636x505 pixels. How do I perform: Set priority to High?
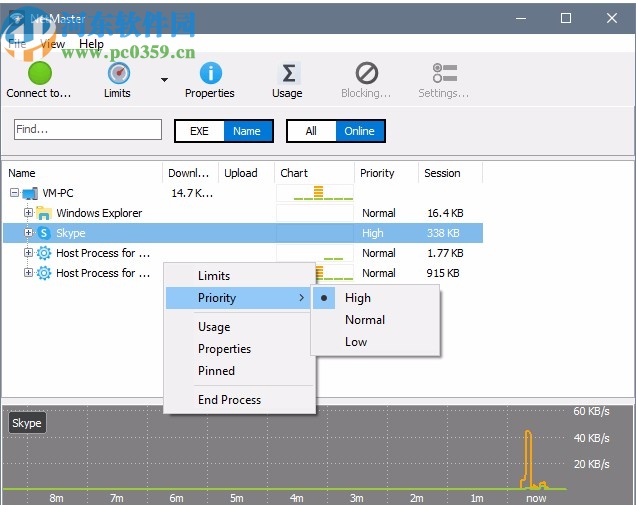pyautogui.click(x=375, y=298)
